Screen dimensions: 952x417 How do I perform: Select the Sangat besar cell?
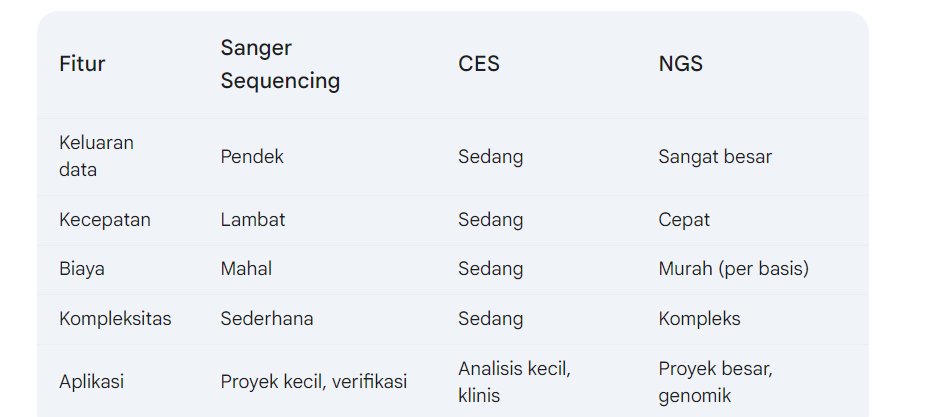pos(715,157)
